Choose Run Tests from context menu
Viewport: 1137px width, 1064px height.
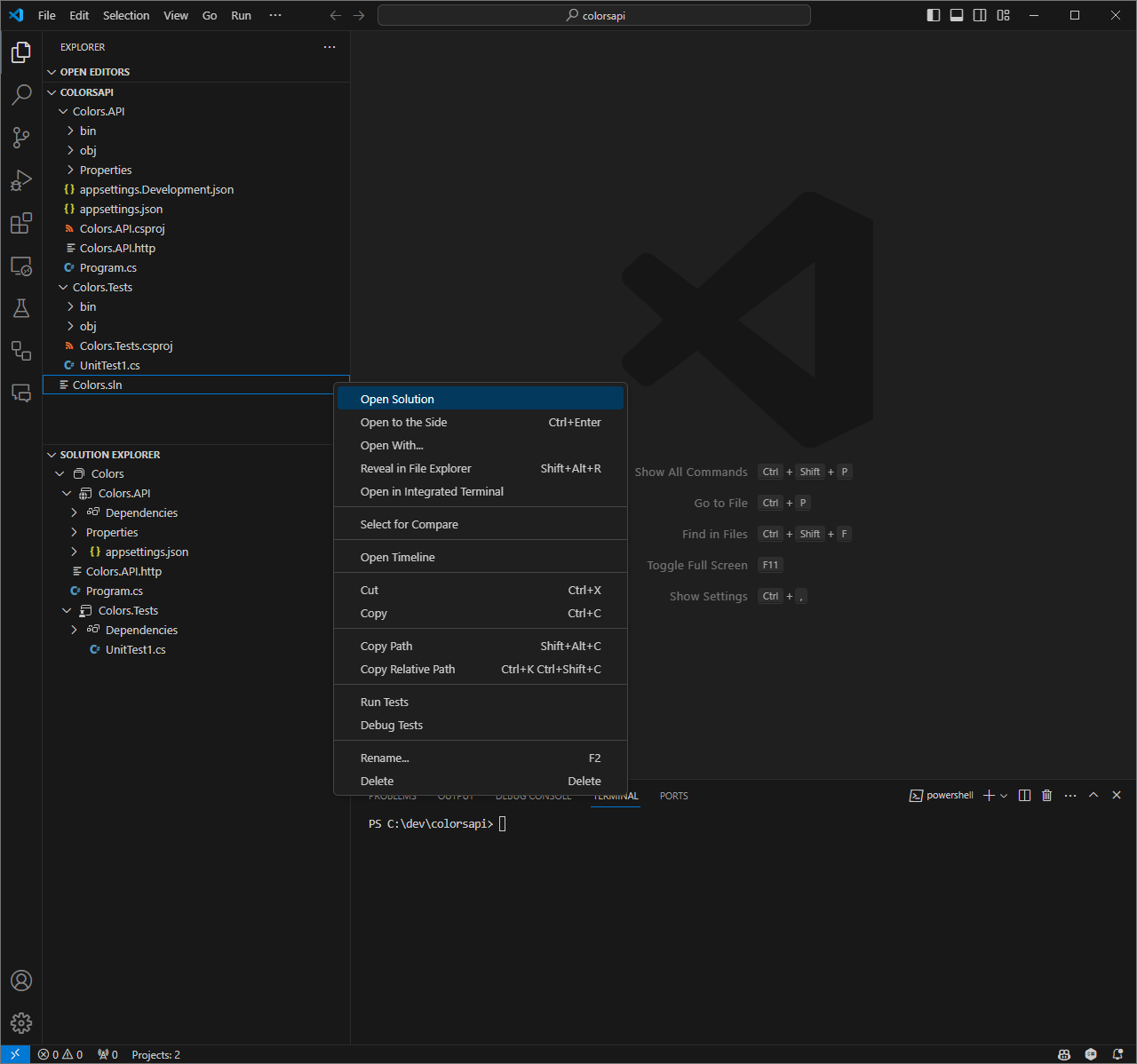pyautogui.click(x=481, y=703)
